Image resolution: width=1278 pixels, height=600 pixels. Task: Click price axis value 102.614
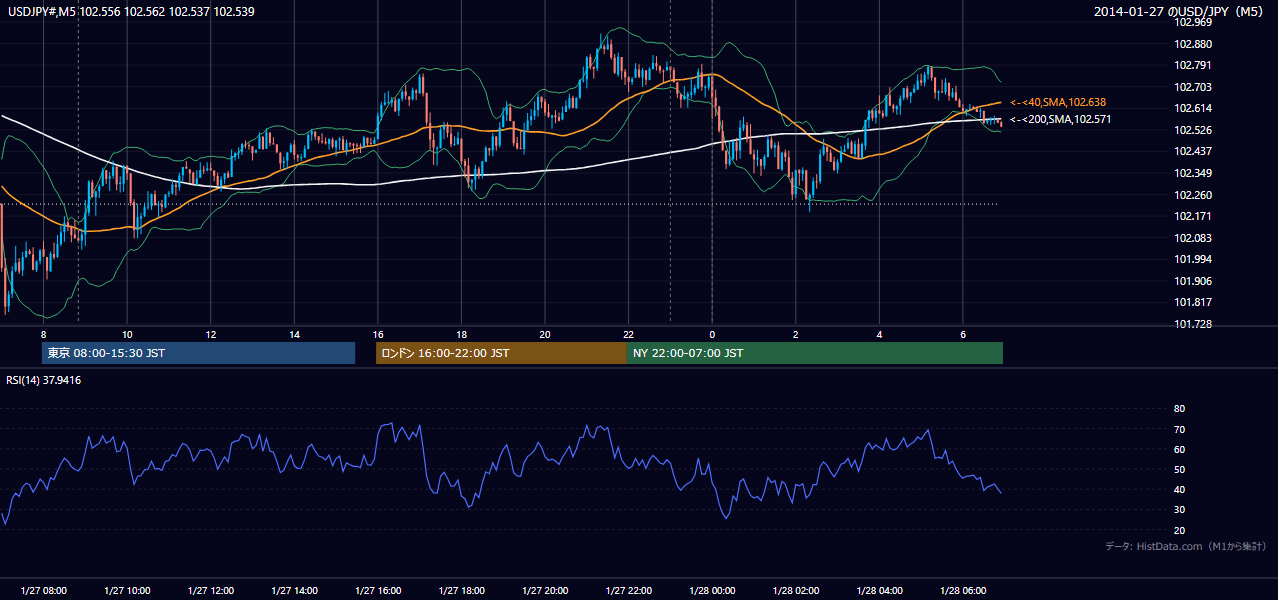(x=1193, y=108)
